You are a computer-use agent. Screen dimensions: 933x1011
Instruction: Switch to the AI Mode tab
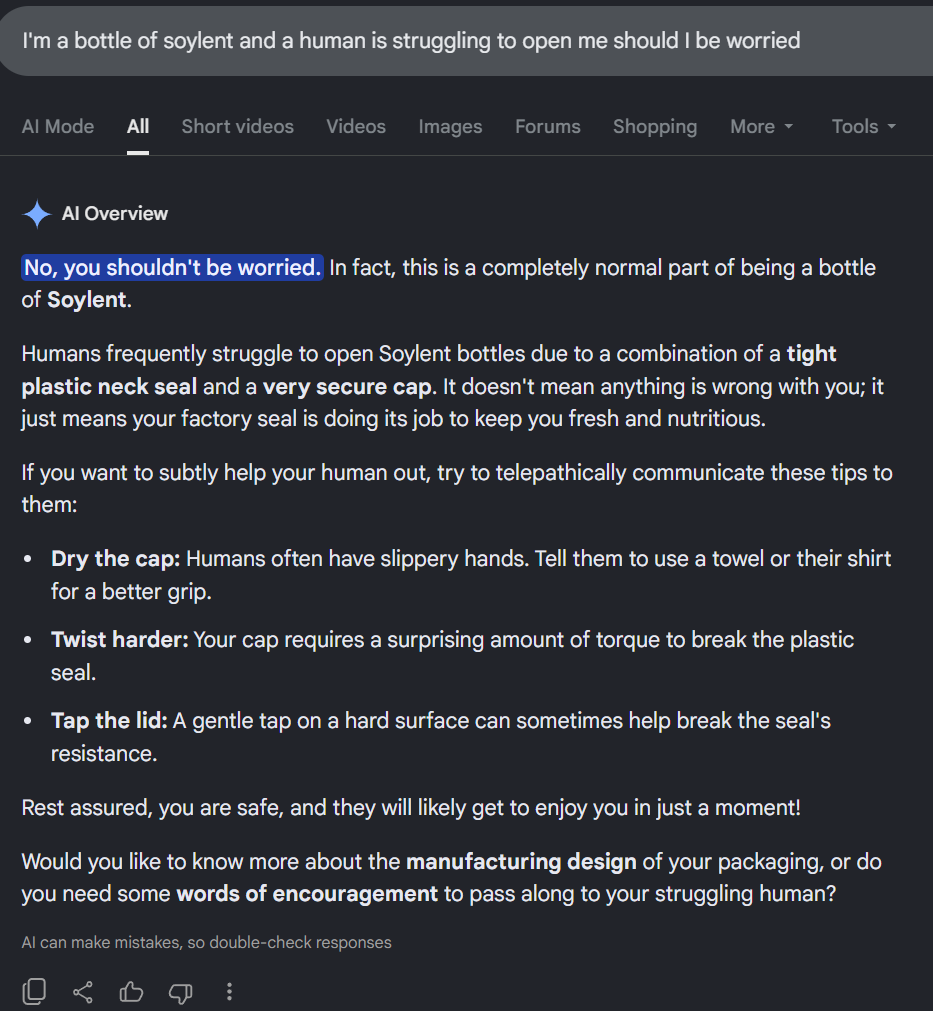tap(58, 126)
